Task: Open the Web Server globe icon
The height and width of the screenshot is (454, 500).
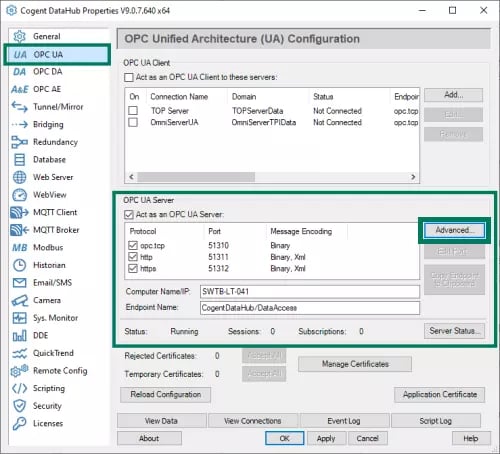Action: coord(19,177)
